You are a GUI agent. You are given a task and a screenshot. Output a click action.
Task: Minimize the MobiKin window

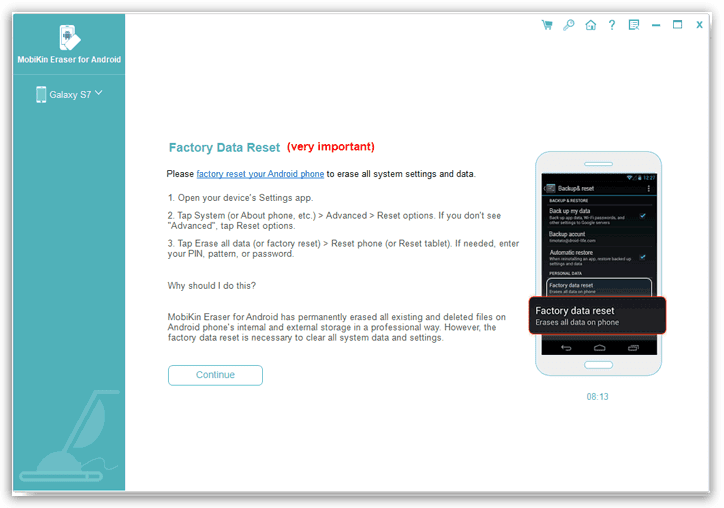[656, 25]
